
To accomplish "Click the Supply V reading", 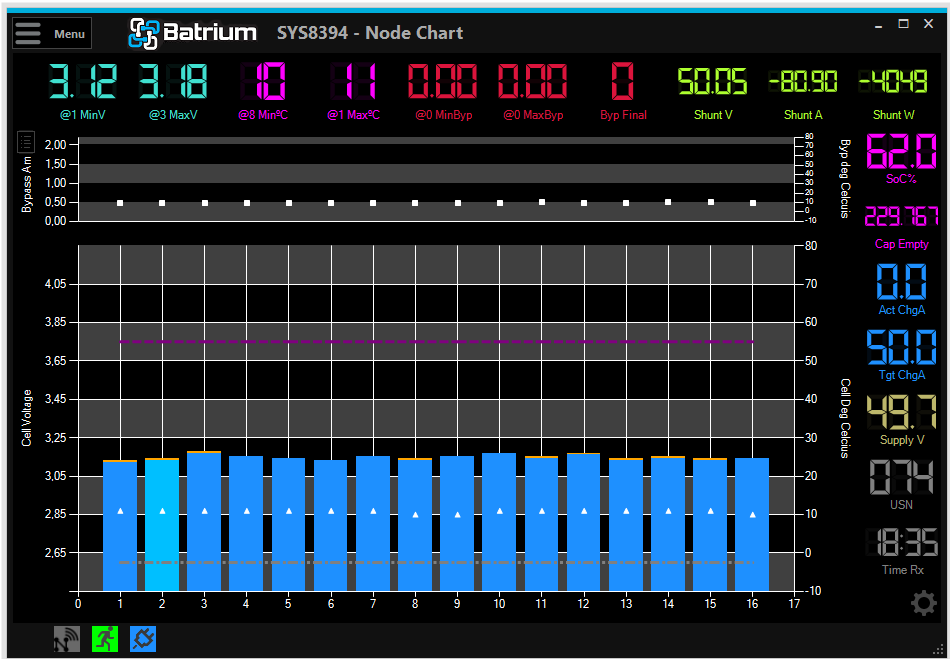I will (901, 413).
